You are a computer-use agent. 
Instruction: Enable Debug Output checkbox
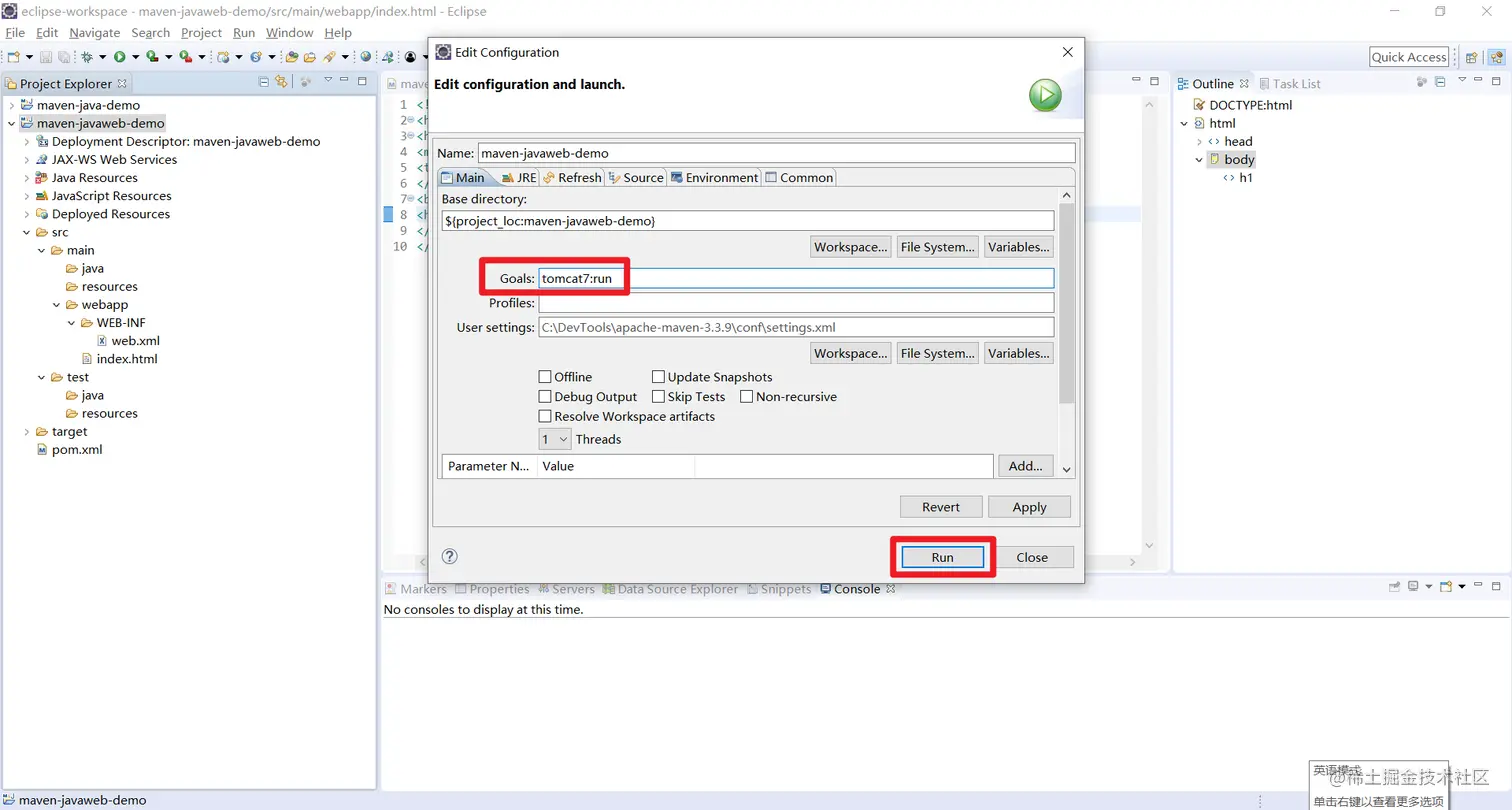545,397
